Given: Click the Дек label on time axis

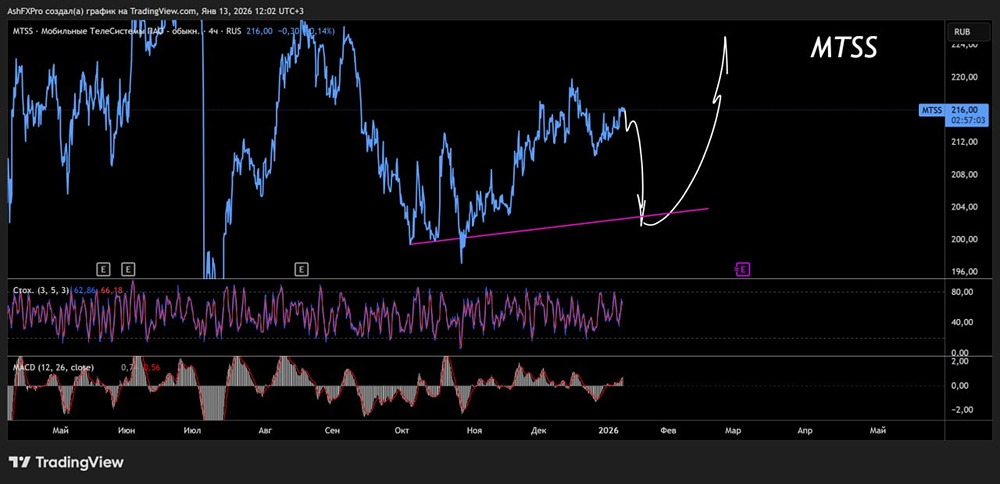Looking at the screenshot, I should coord(539,431).
